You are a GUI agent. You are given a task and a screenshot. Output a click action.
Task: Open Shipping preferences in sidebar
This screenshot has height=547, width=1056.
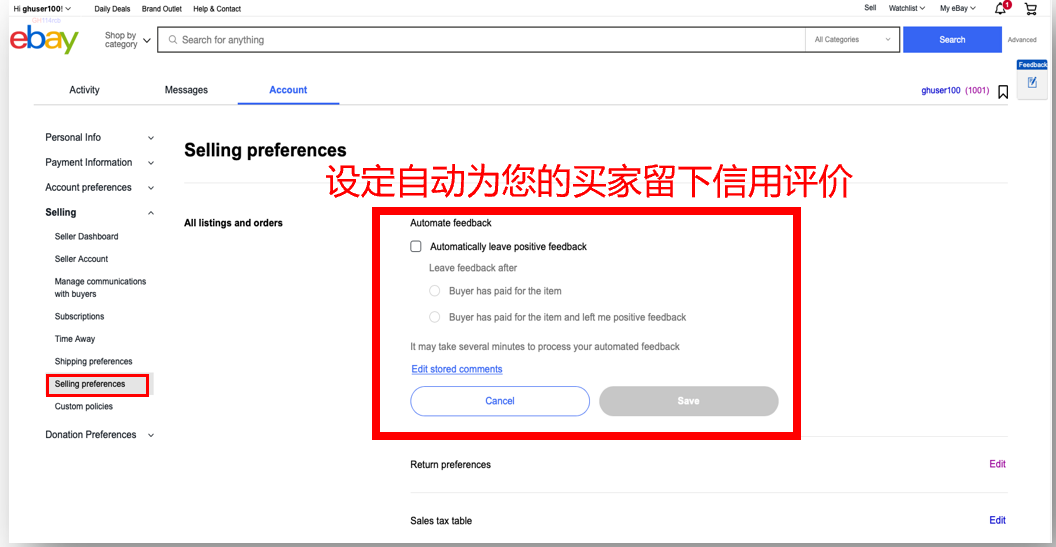coord(94,361)
